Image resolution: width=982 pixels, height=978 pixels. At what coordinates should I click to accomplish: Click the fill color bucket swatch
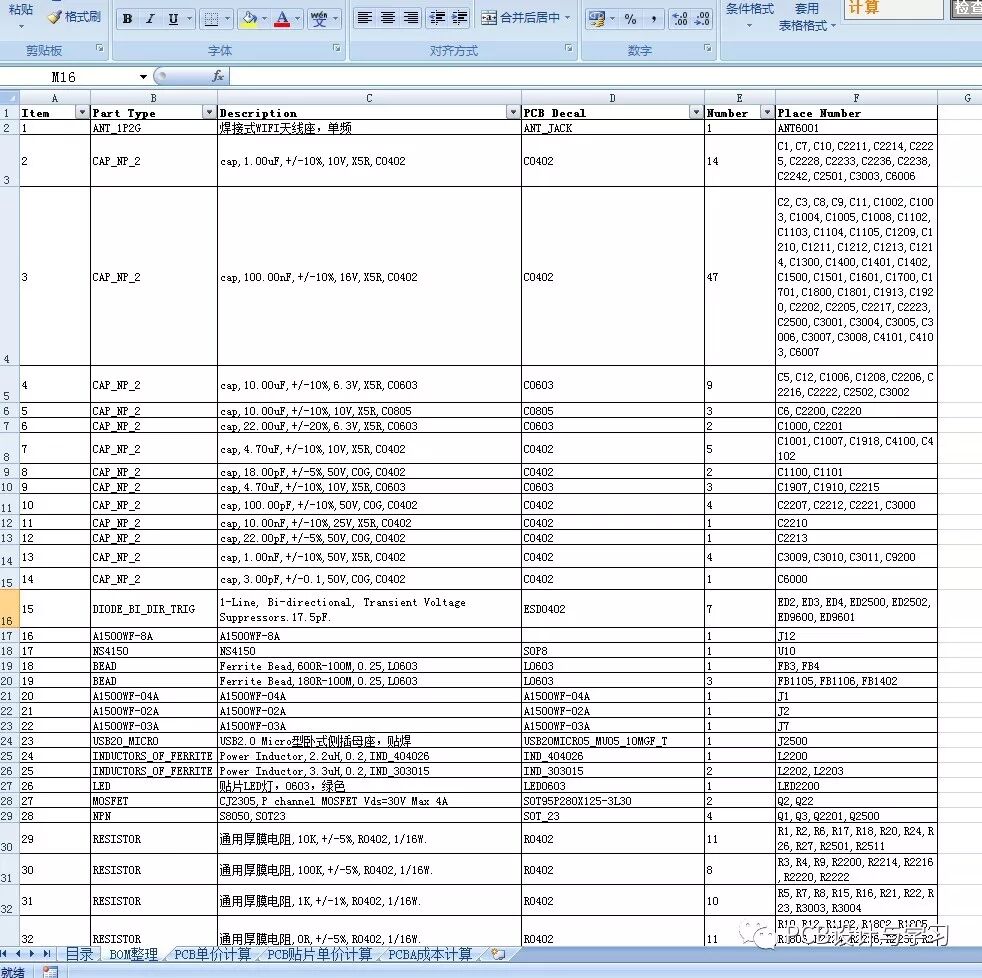[x=247, y=19]
